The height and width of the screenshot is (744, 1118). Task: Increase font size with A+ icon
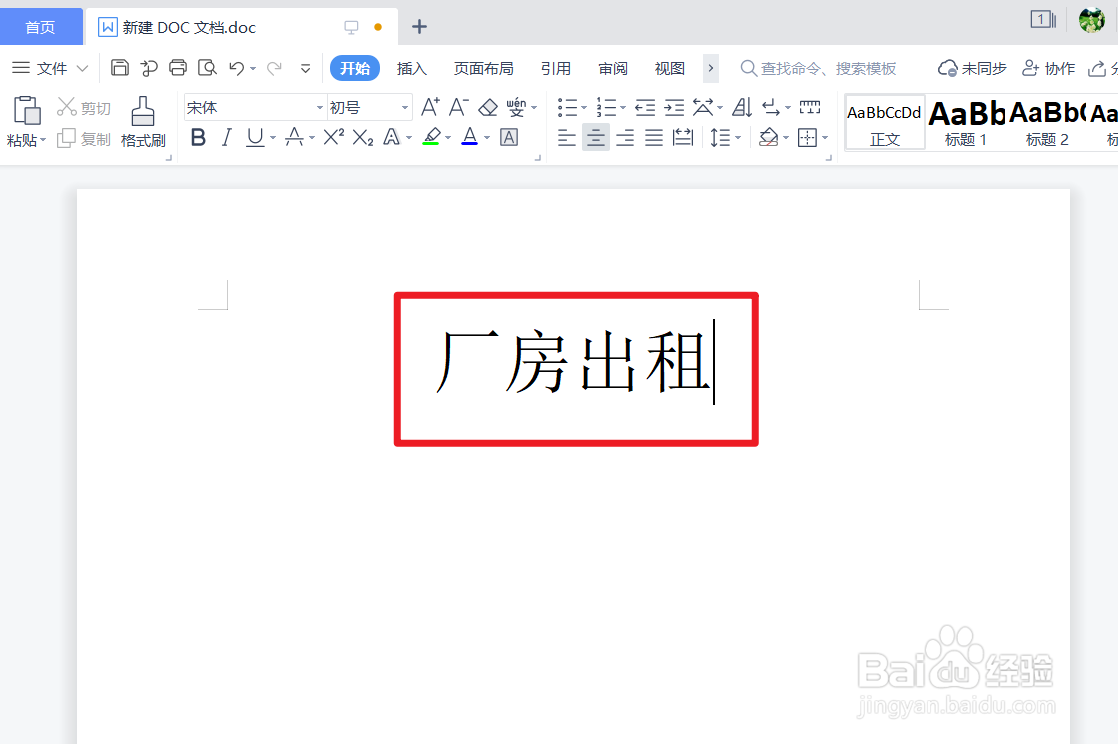[x=430, y=107]
